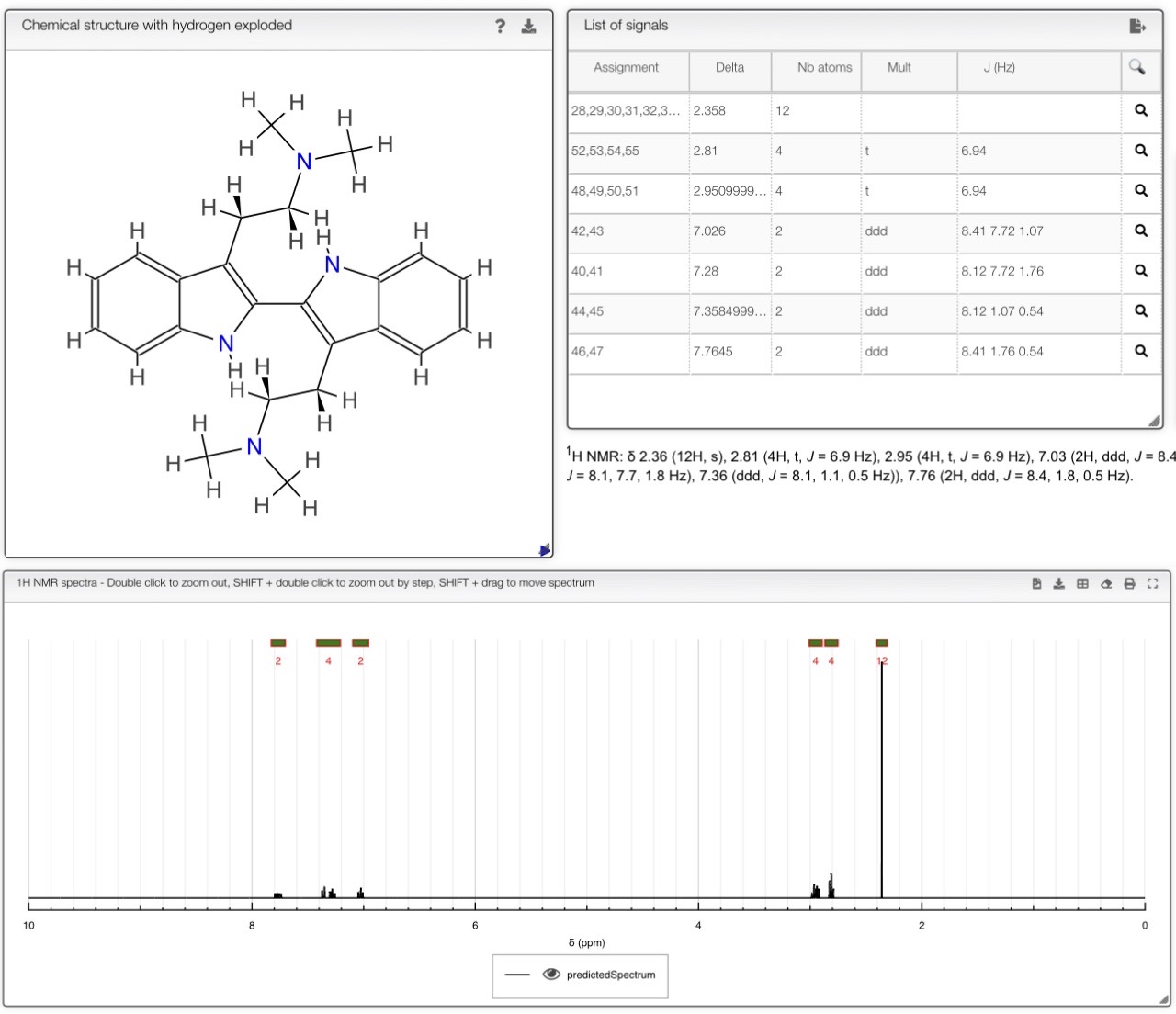Click the table grid icon in spectrum toolbar

click(1082, 583)
